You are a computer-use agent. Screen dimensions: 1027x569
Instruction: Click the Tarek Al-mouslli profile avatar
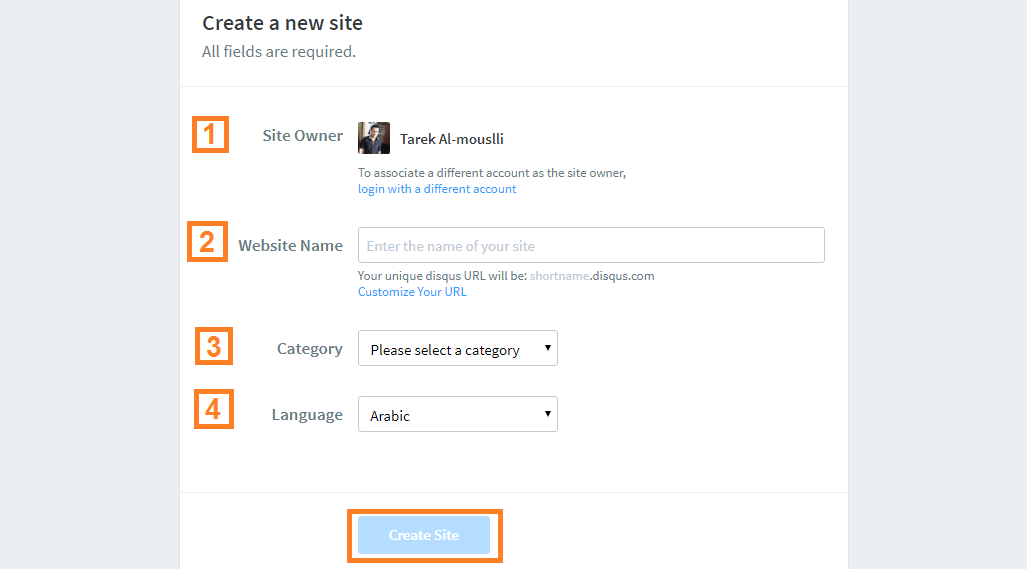point(373,138)
